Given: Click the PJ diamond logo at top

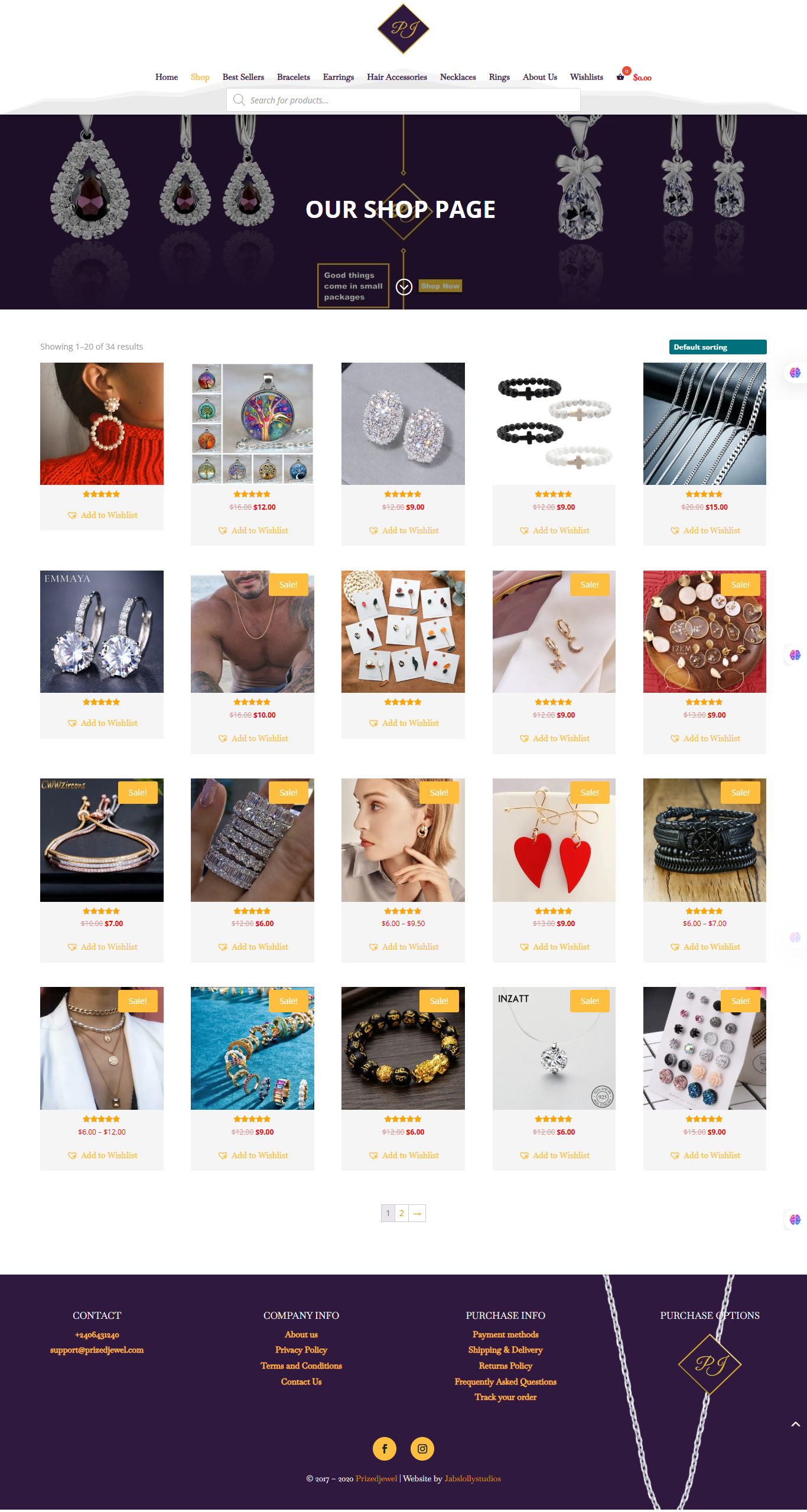Looking at the screenshot, I should point(403,29).
